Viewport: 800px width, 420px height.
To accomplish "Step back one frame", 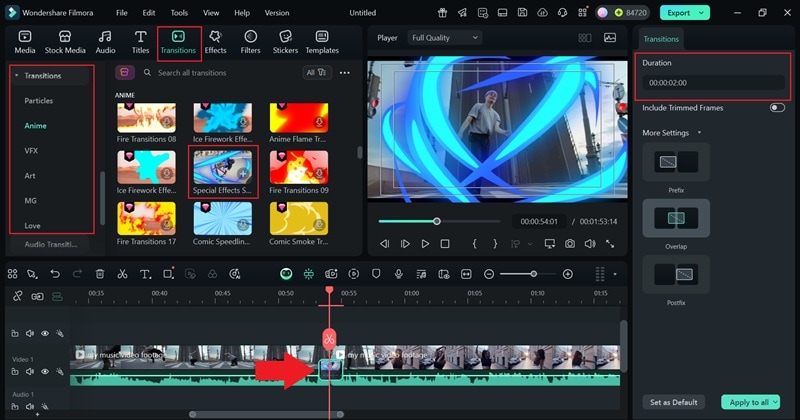I will pyautogui.click(x=385, y=244).
